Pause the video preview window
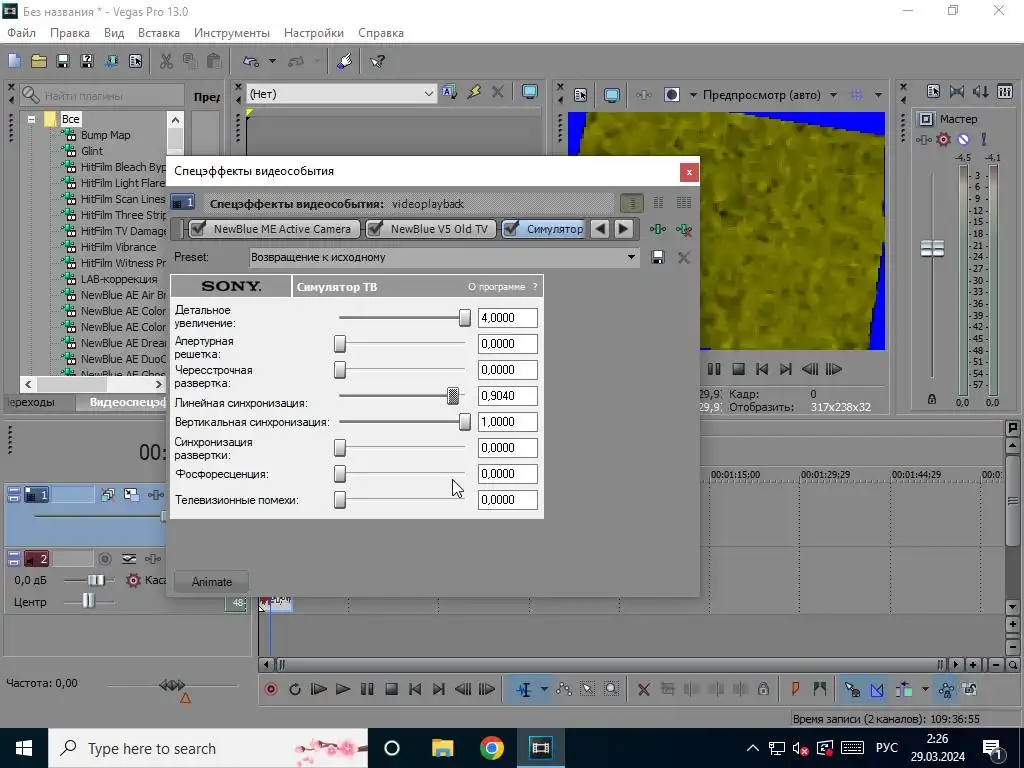Viewport: 1024px width, 768px height. (714, 369)
